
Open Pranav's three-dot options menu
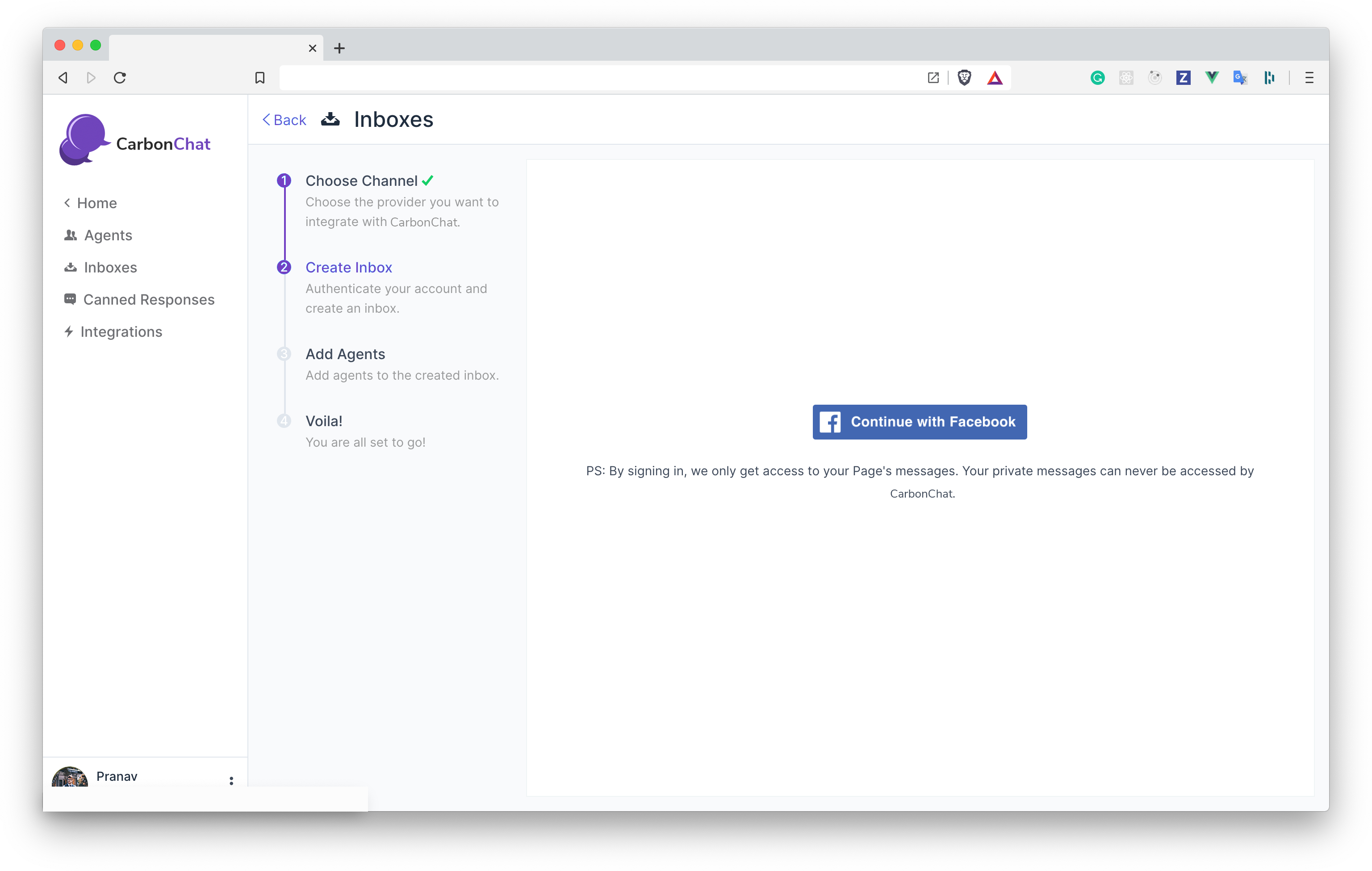point(231,780)
